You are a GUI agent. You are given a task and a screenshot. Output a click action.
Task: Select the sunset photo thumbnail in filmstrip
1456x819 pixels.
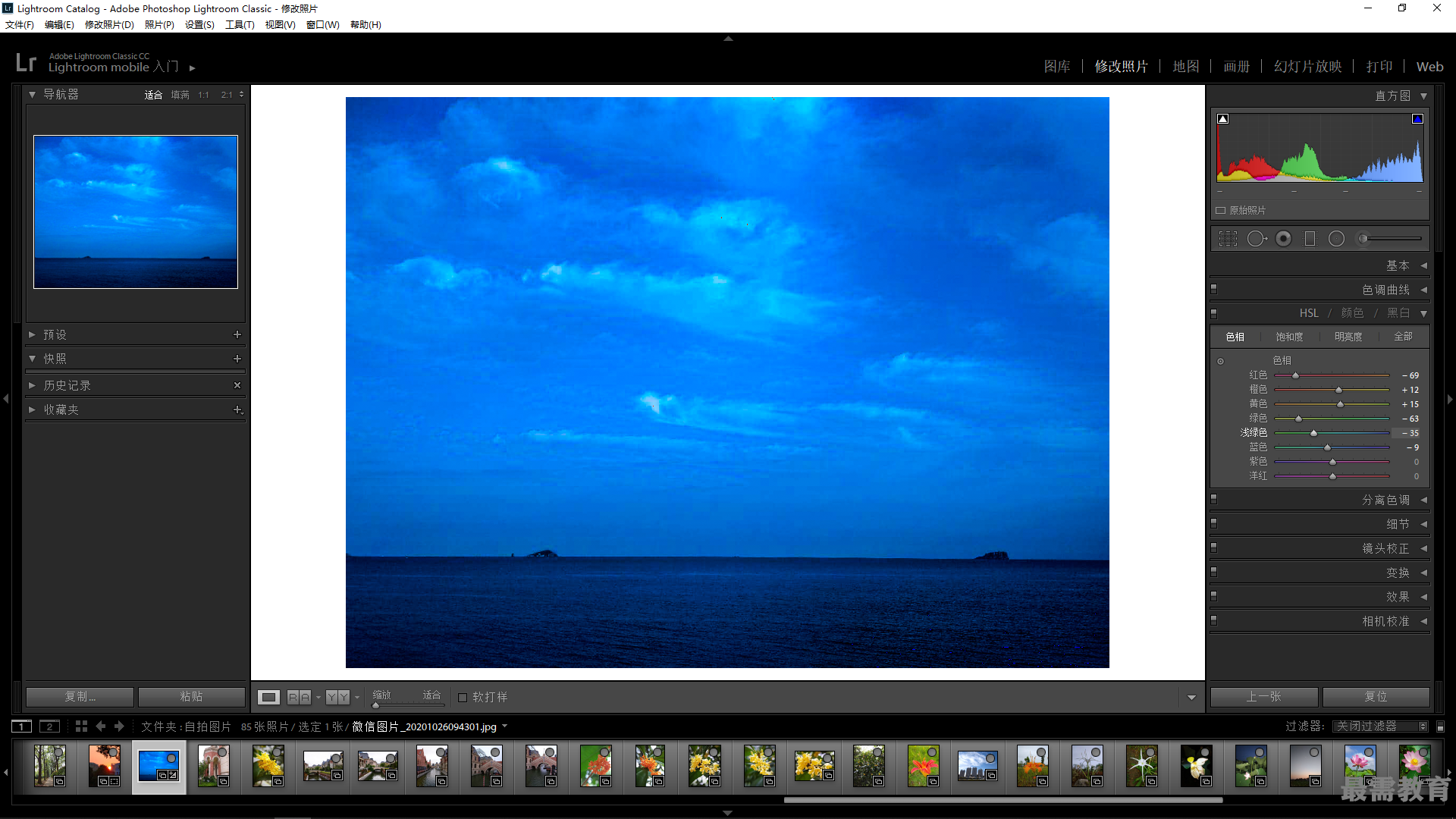[105, 766]
